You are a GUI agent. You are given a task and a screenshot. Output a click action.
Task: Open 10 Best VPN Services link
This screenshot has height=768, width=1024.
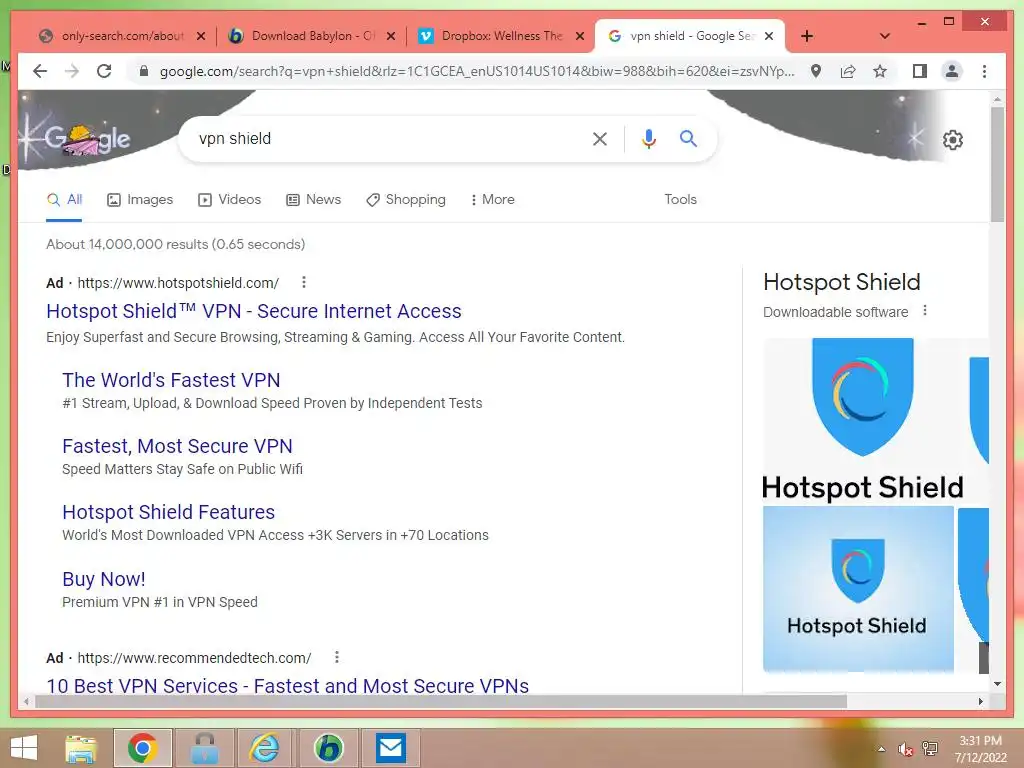coord(287,685)
